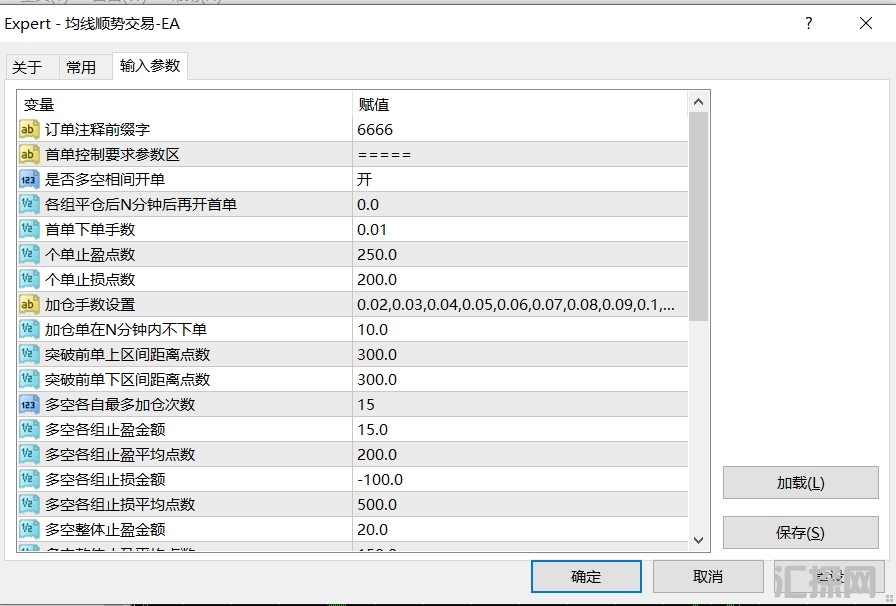Select the 首单控制要求参数区 variable name
This screenshot has height=606, width=896.
[x=113, y=155]
